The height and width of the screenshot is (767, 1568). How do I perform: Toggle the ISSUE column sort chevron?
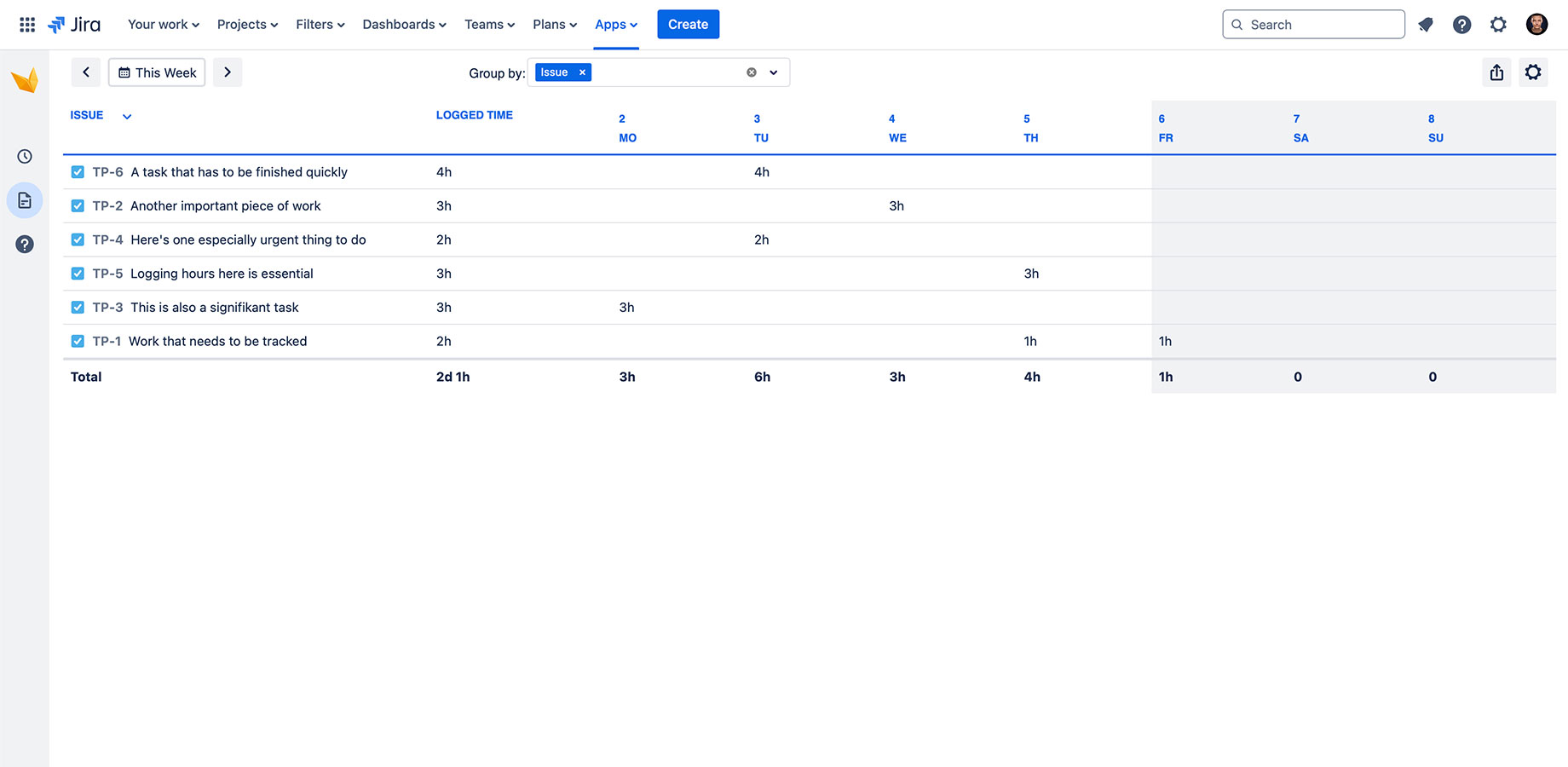[127, 117]
